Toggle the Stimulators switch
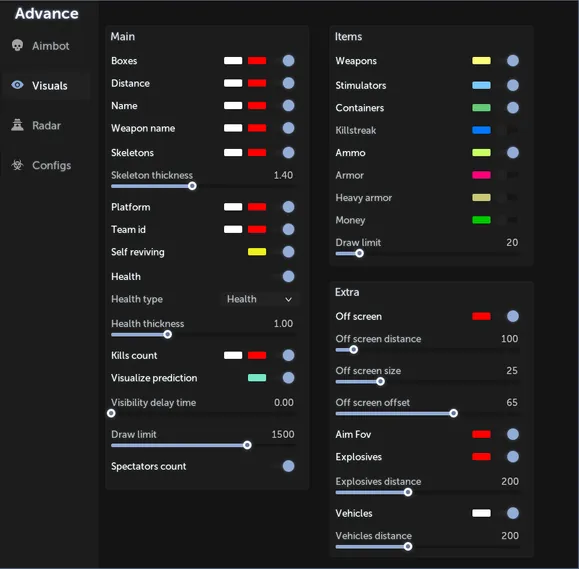 (510, 85)
